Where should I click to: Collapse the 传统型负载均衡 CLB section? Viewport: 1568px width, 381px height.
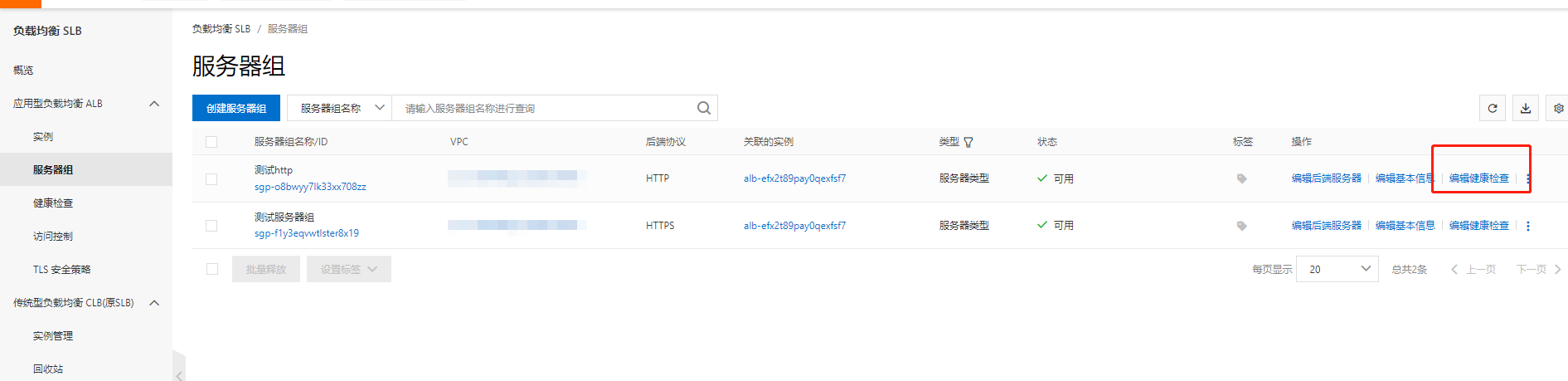tap(154, 303)
